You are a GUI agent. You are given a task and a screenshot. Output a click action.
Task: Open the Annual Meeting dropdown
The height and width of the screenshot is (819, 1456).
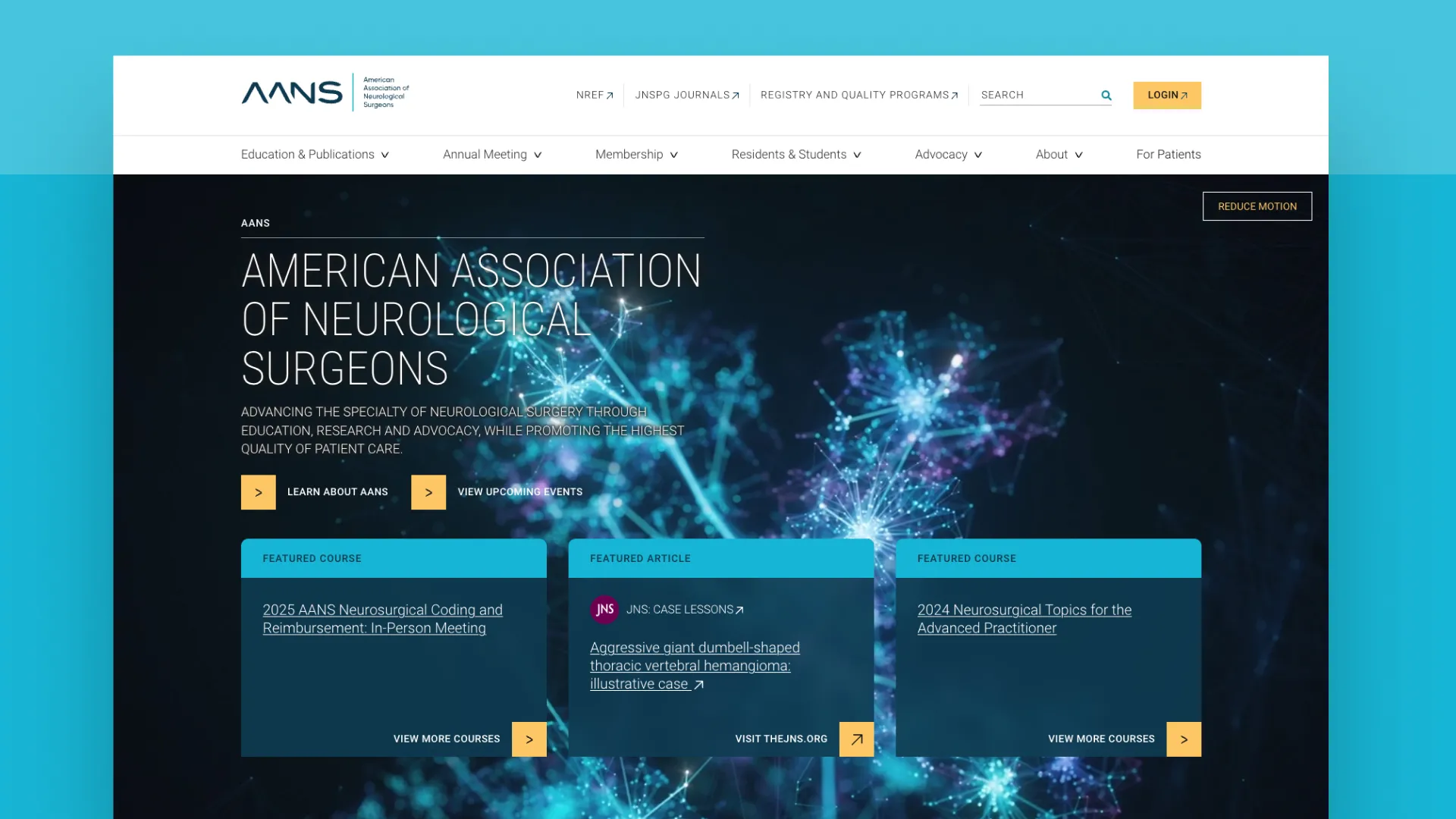[x=492, y=155]
